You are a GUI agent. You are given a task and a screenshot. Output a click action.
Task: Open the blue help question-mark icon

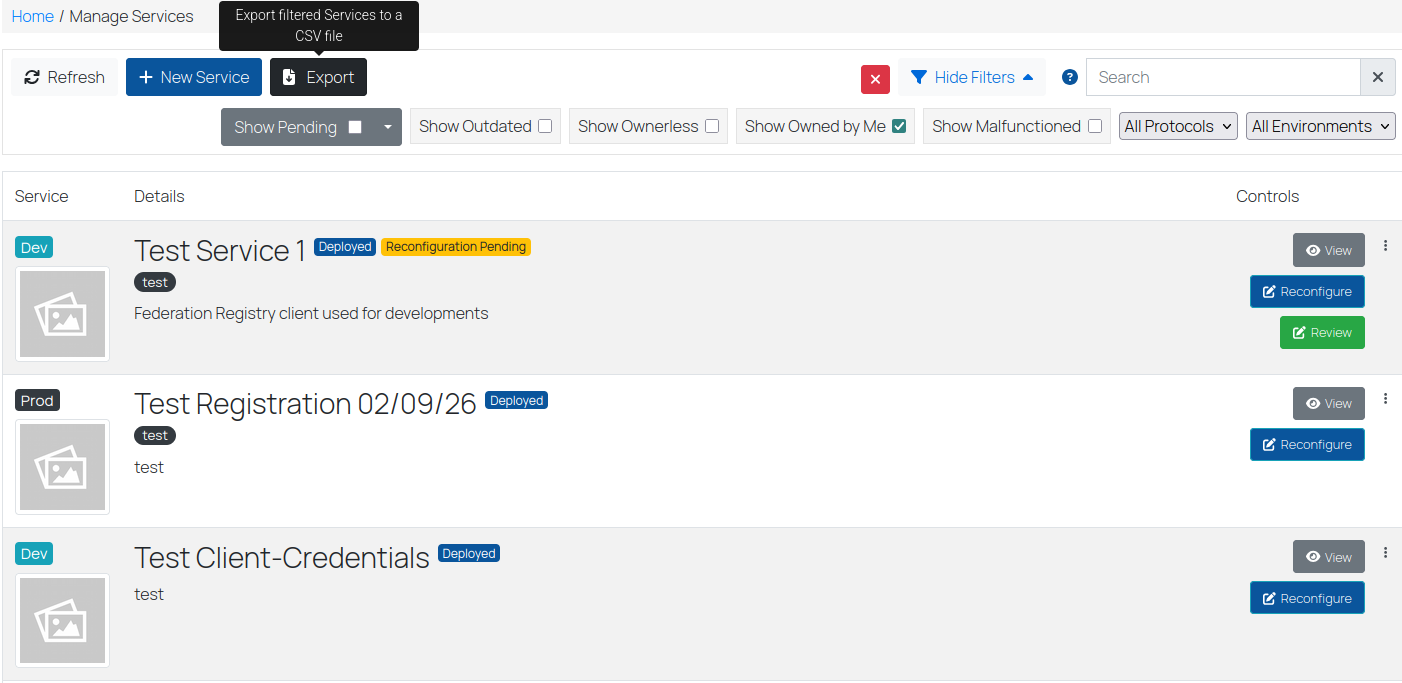point(1070,77)
